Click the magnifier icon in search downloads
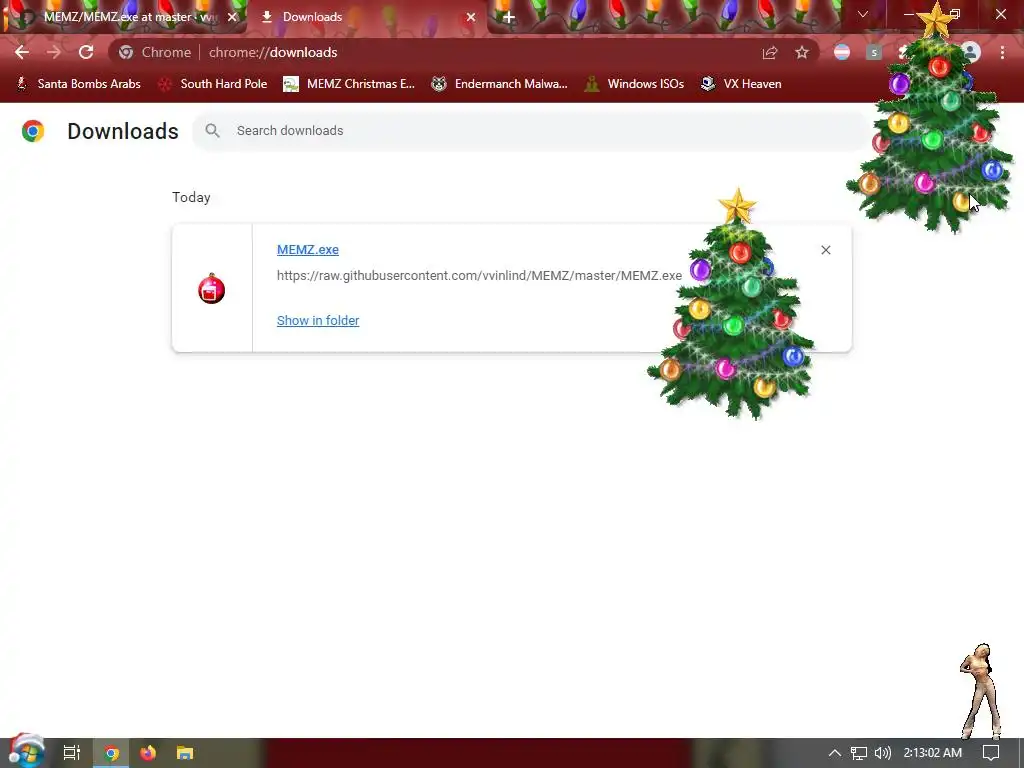The width and height of the screenshot is (1024, 768). tap(212, 131)
